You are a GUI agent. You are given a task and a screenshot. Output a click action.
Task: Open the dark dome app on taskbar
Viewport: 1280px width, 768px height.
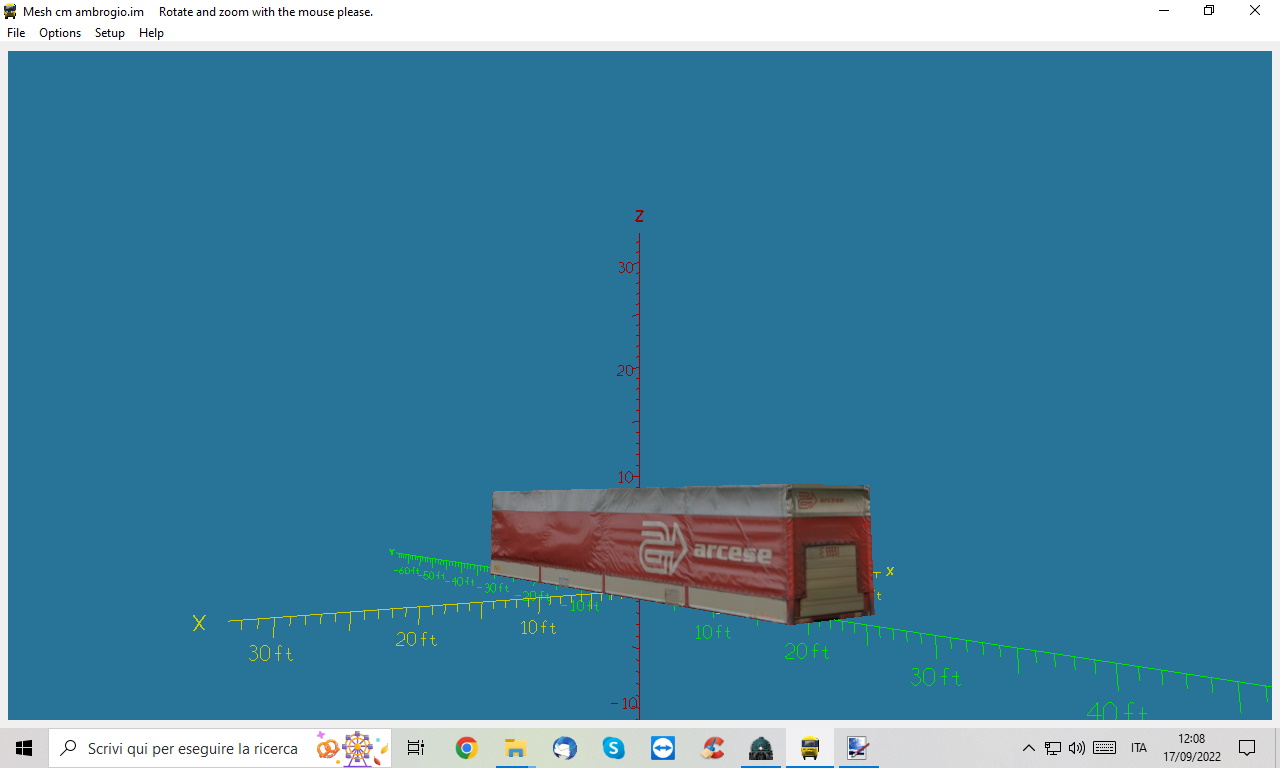point(761,748)
